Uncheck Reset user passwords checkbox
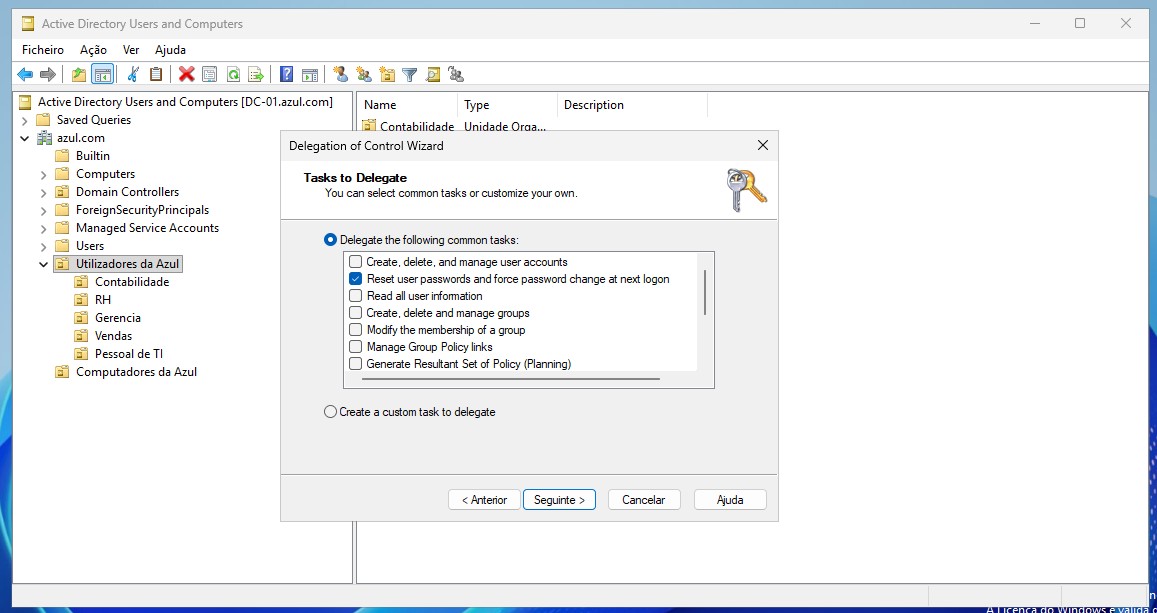 coord(356,279)
